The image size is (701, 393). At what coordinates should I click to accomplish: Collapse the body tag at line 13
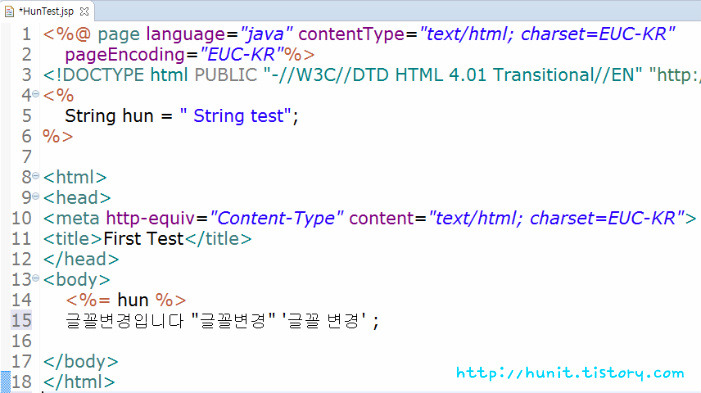35,279
